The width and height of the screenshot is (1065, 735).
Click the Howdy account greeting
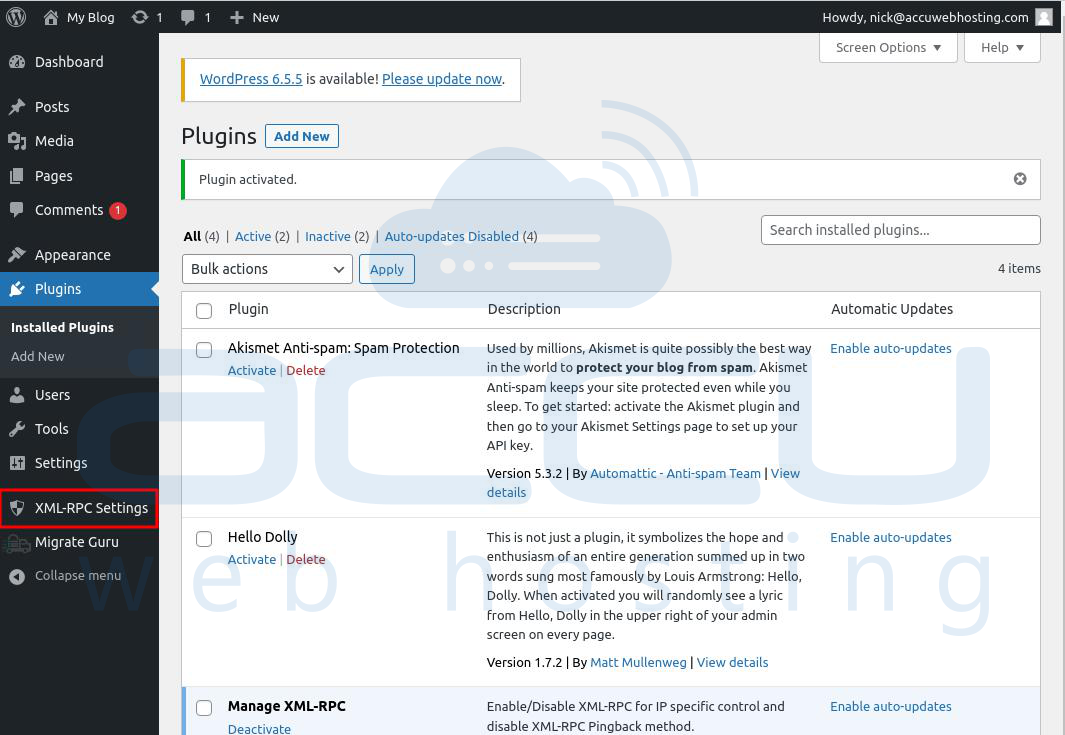click(925, 18)
